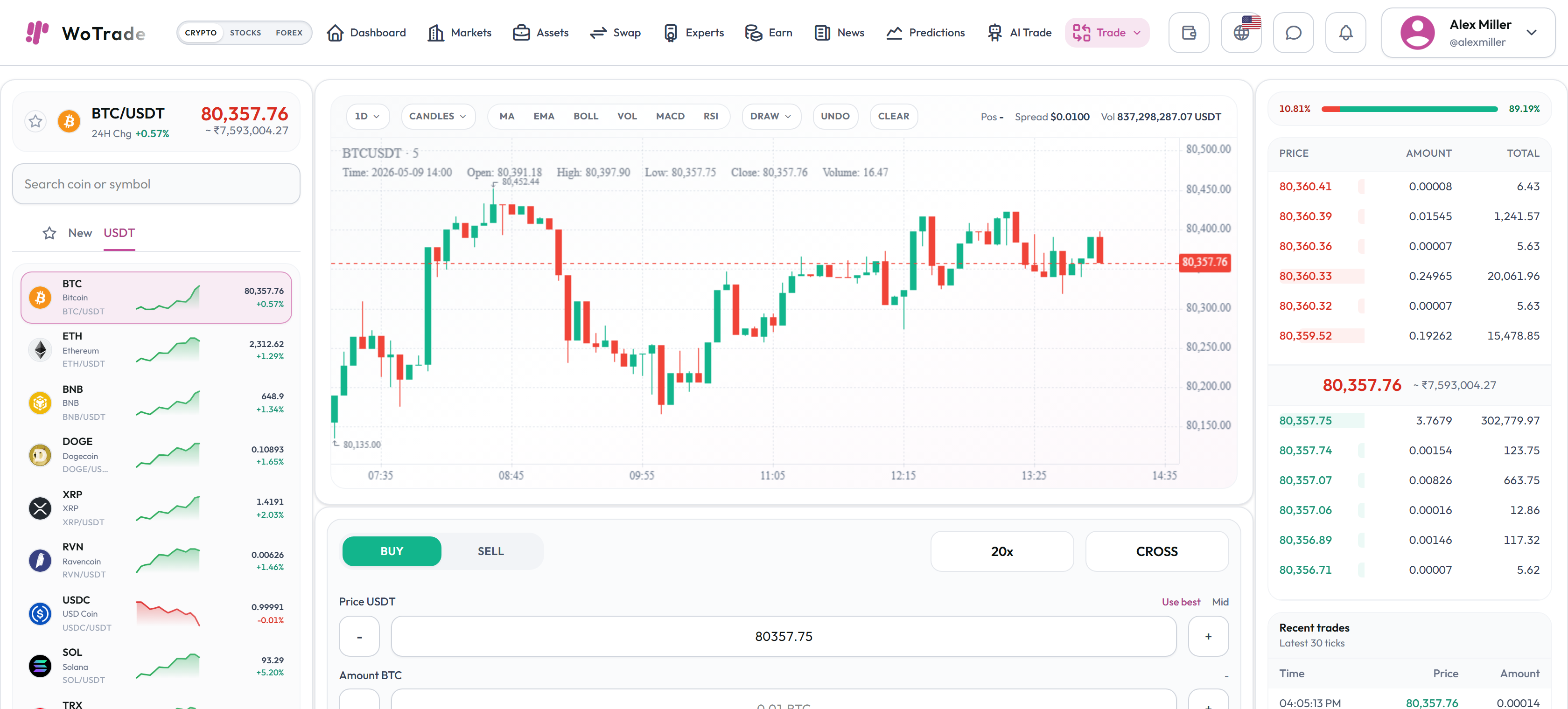
Task: Toggle the MACD indicator
Action: [670, 116]
